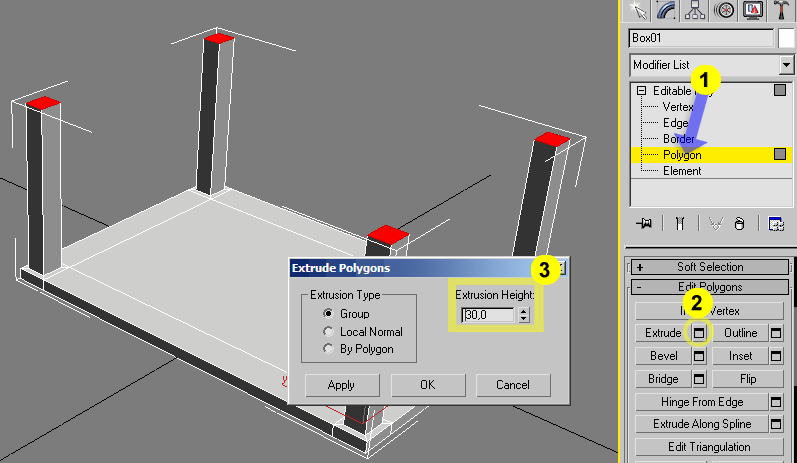This screenshot has width=797, height=463.
Task: Collapse the Editable Poly tree
Action: click(641, 91)
